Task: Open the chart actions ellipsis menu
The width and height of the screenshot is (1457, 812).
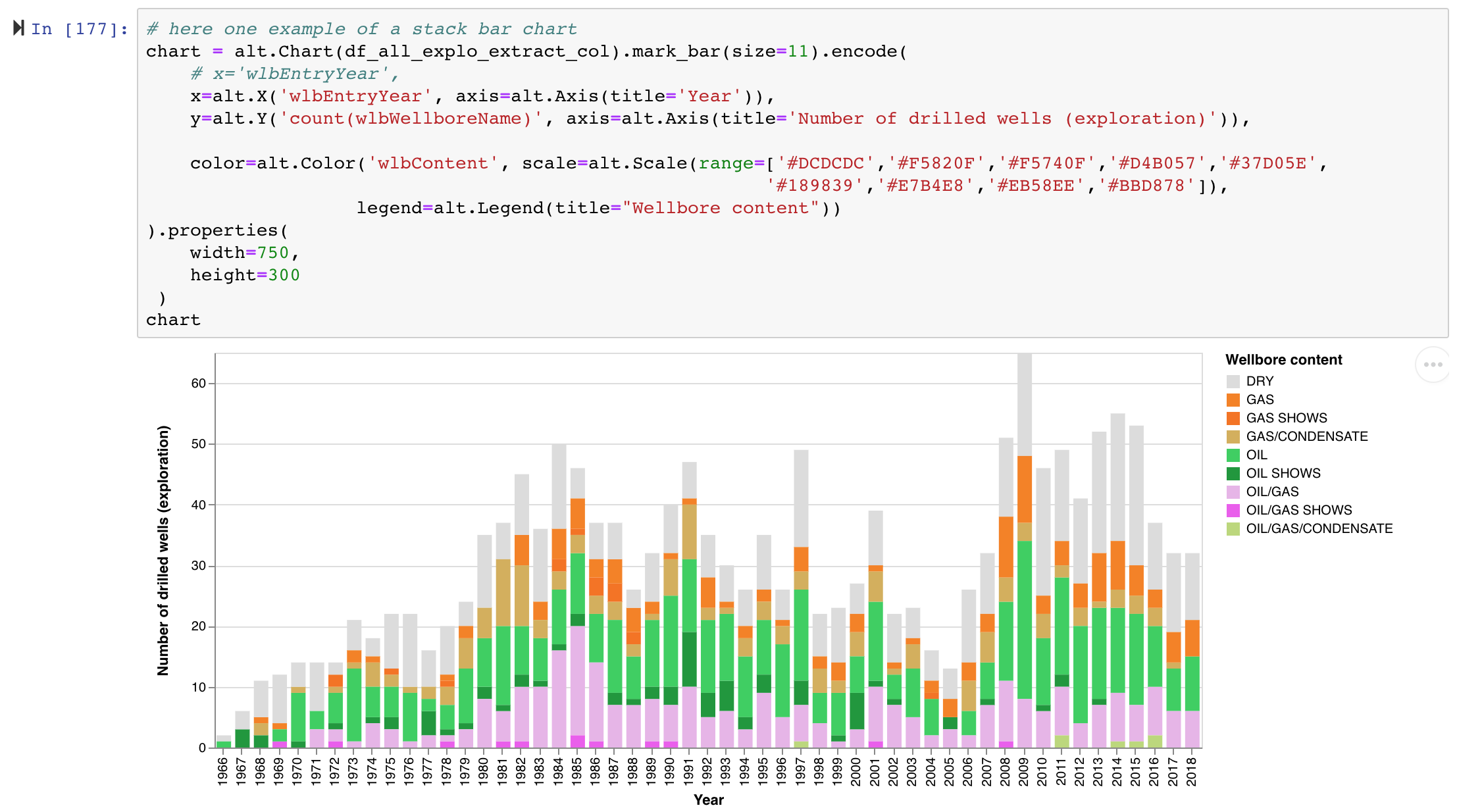Action: coord(1433,364)
